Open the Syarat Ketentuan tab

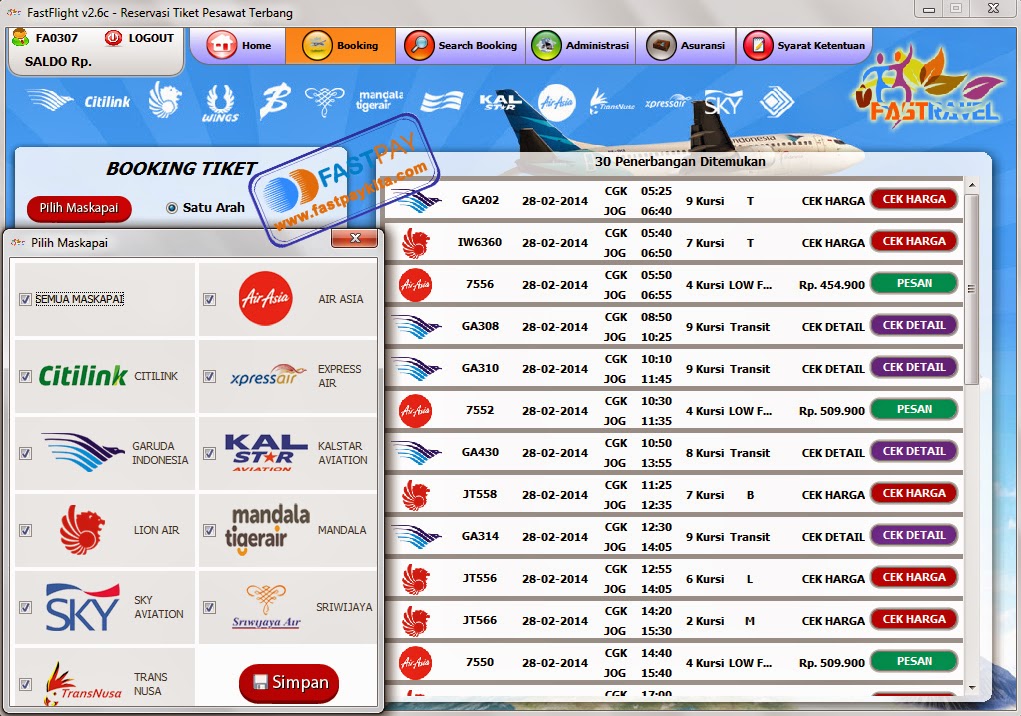tap(804, 46)
